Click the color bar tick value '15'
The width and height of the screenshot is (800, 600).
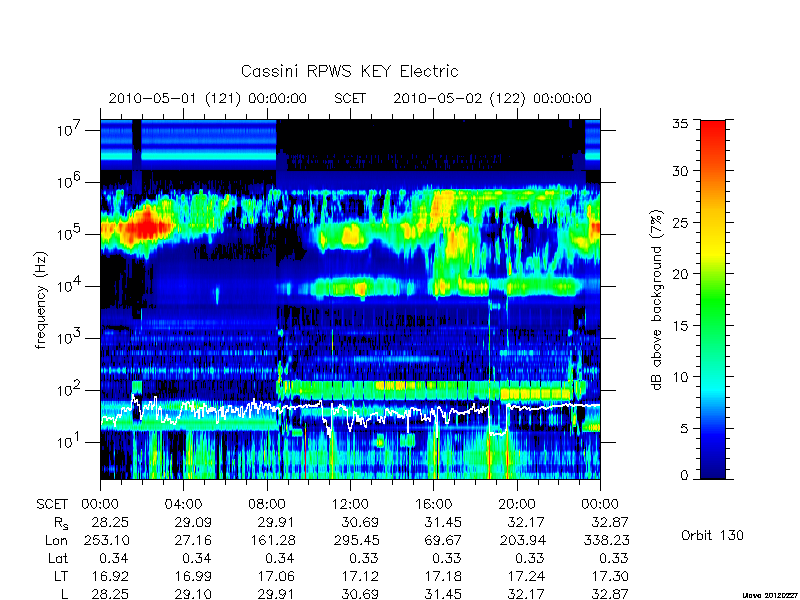tap(681, 326)
